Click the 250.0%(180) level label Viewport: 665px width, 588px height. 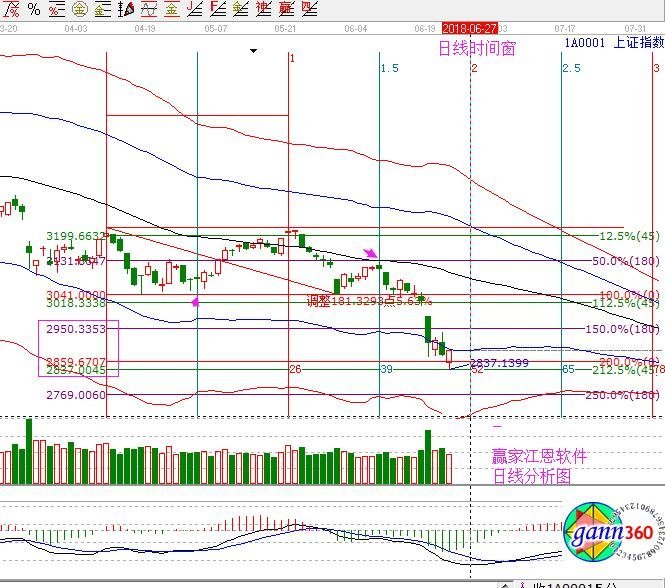[x=623, y=395]
